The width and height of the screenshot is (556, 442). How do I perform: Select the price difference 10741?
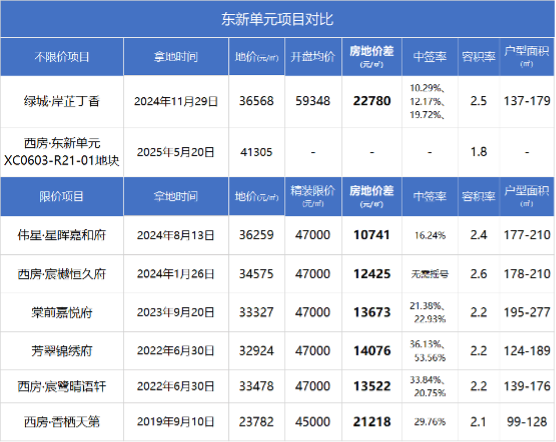pyautogui.click(x=372, y=235)
